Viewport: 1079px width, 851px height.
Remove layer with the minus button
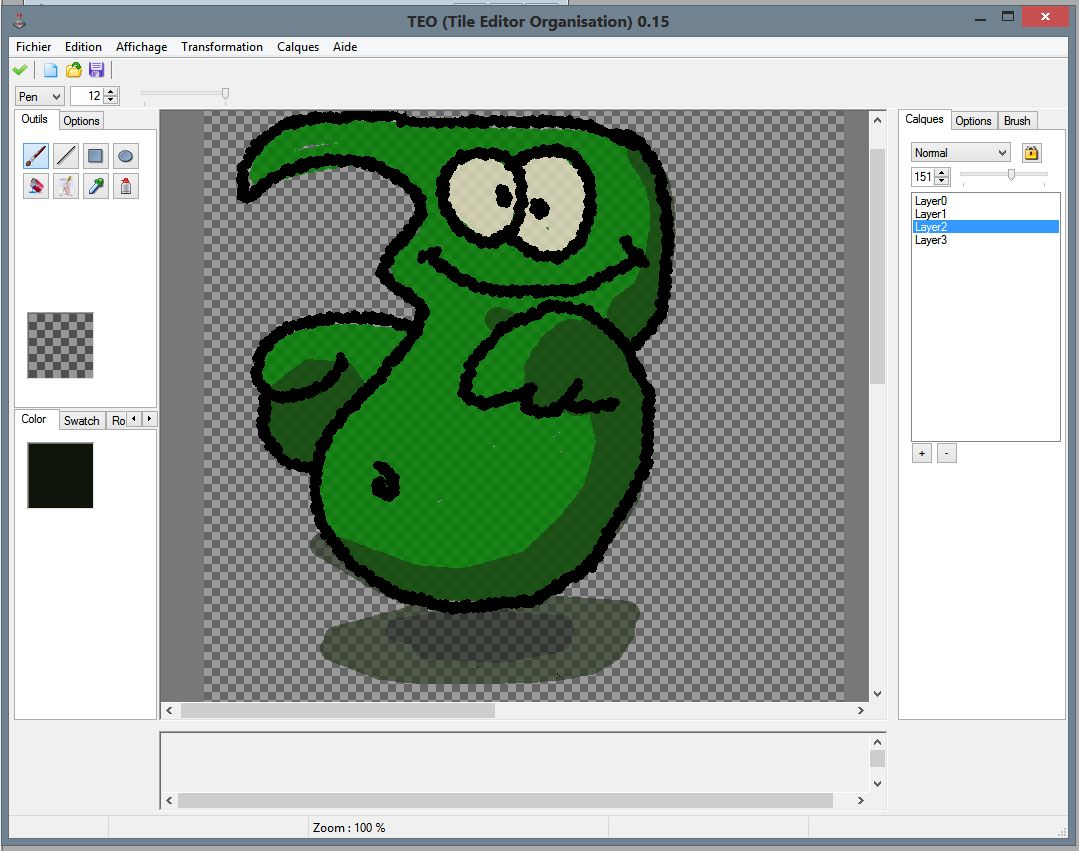947,453
